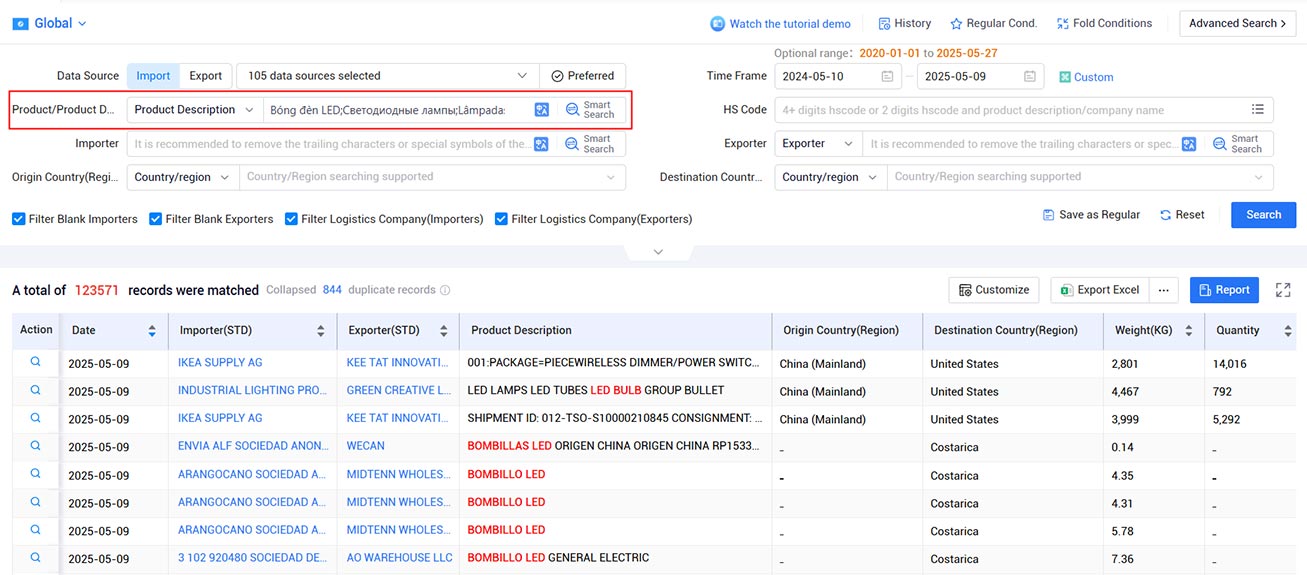Open the more options ellipsis beside Export Excel

(x=1163, y=290)
